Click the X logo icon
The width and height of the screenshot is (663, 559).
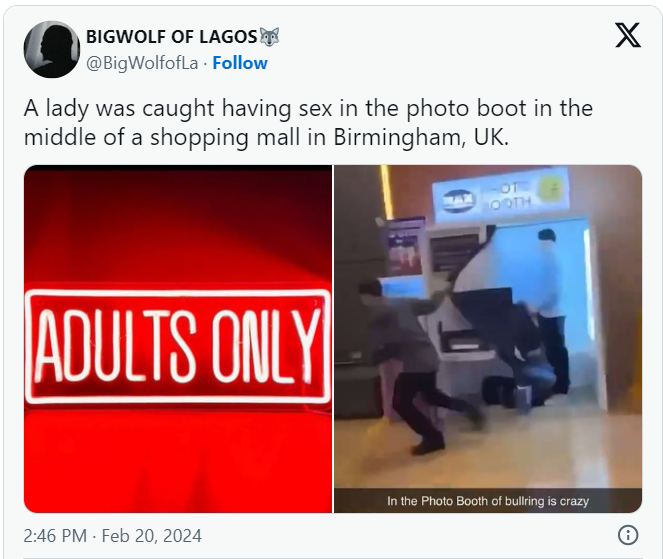pos(627,36)
